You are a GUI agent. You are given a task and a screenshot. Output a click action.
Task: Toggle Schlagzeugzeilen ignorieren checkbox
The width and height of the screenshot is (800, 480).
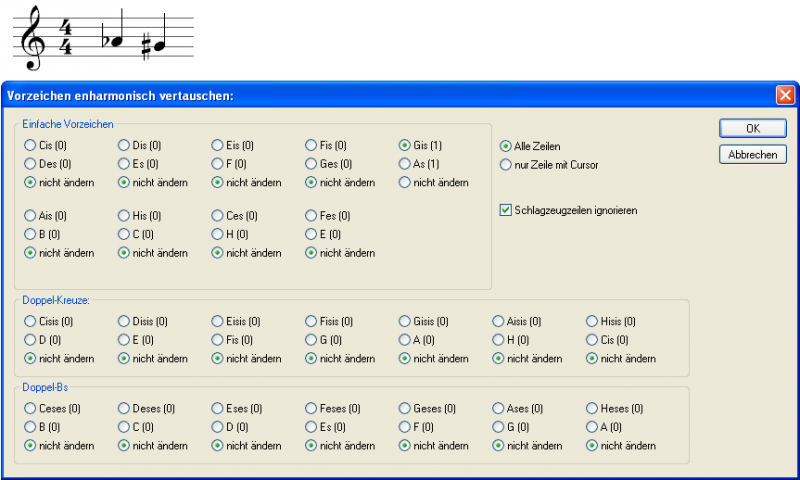click(x=506, y=210)
